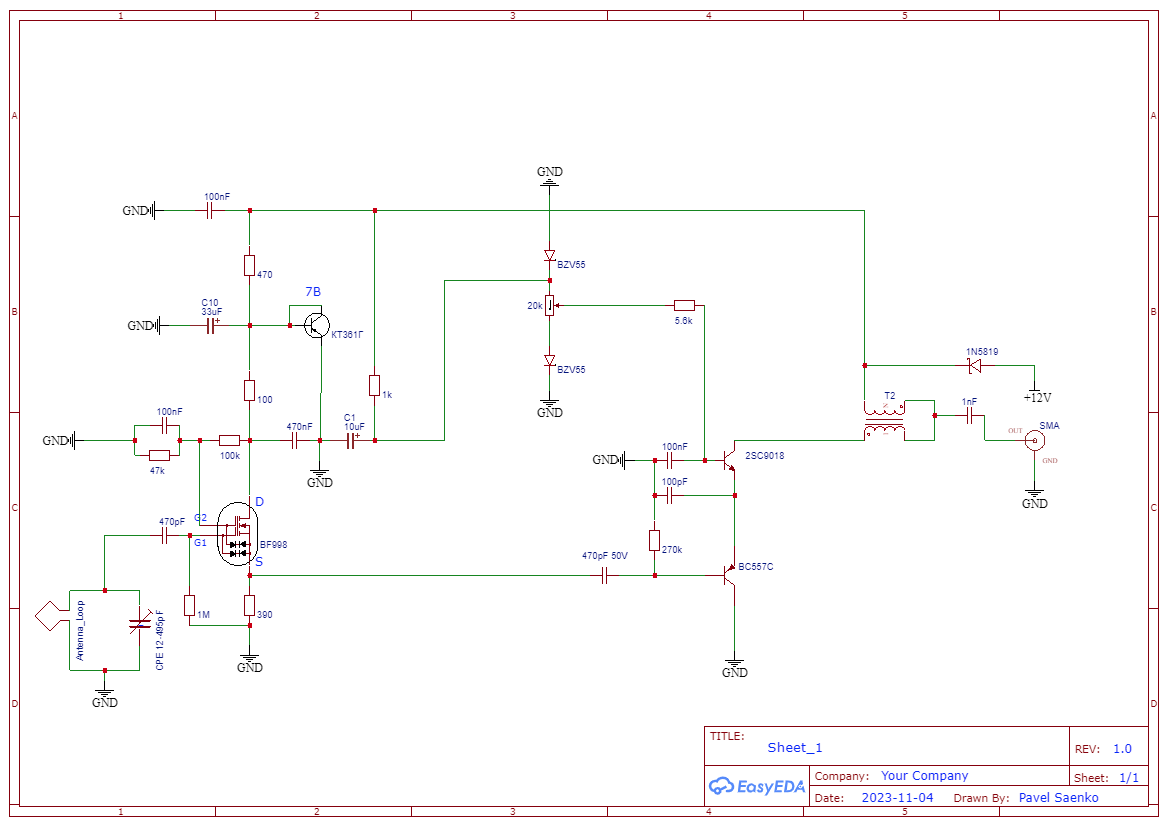Select the +12V power supply symbol
The height and width of the screenshot is (827, 1169).
click(1034, 396)
